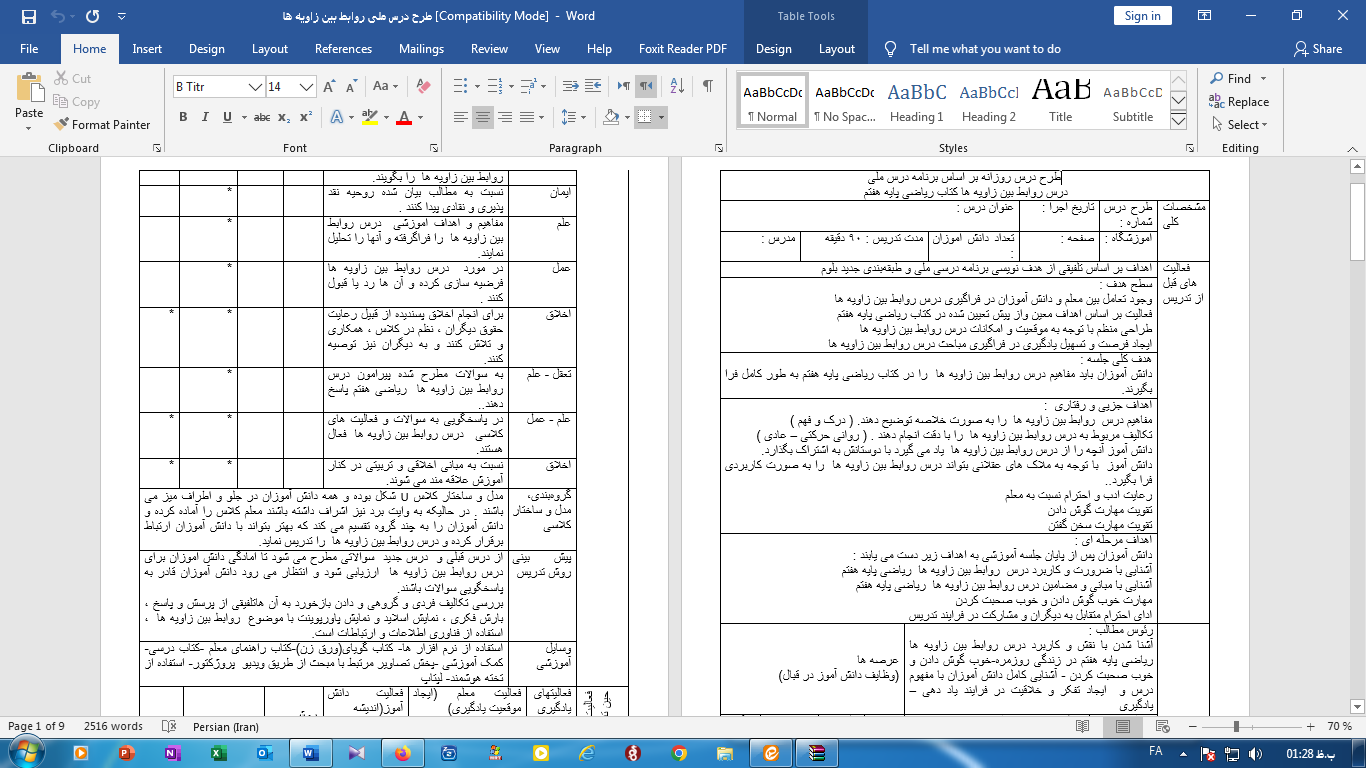Viewport: 1366px width, 768px height.
Task: Switch to the Mailings tab
Action: click(x=421, y=49)
